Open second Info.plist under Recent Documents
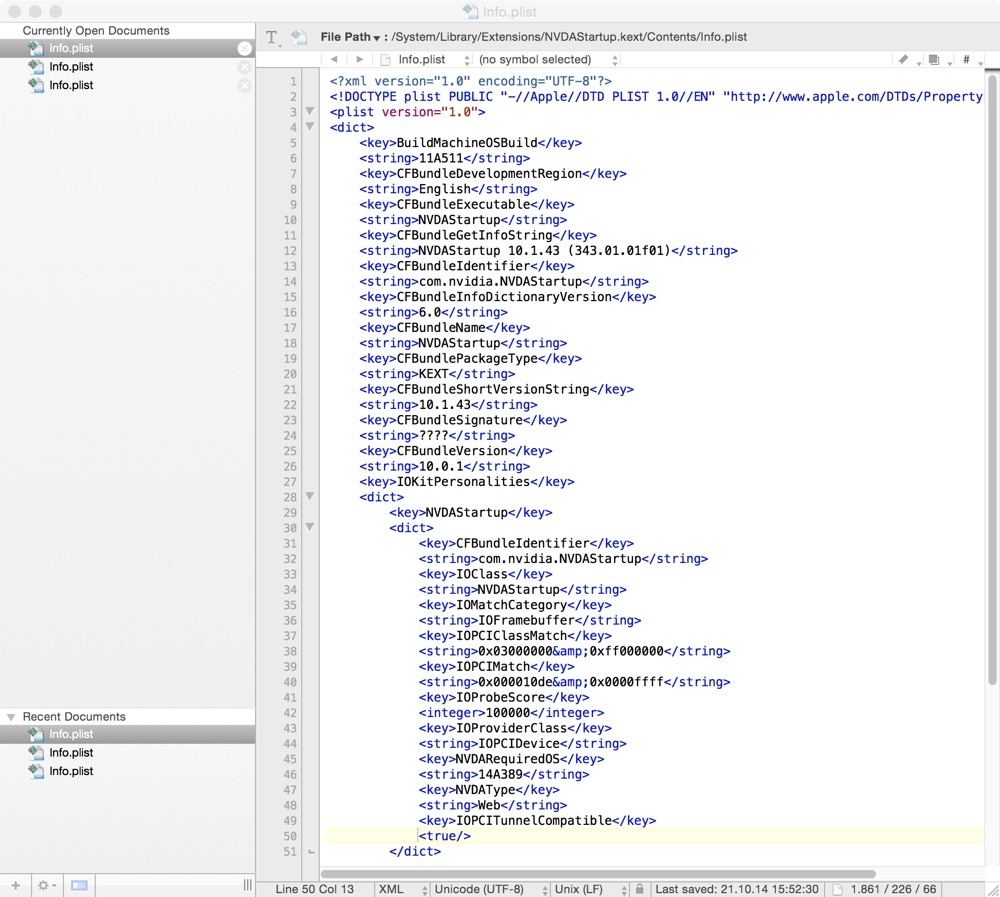 pos(128,753)
